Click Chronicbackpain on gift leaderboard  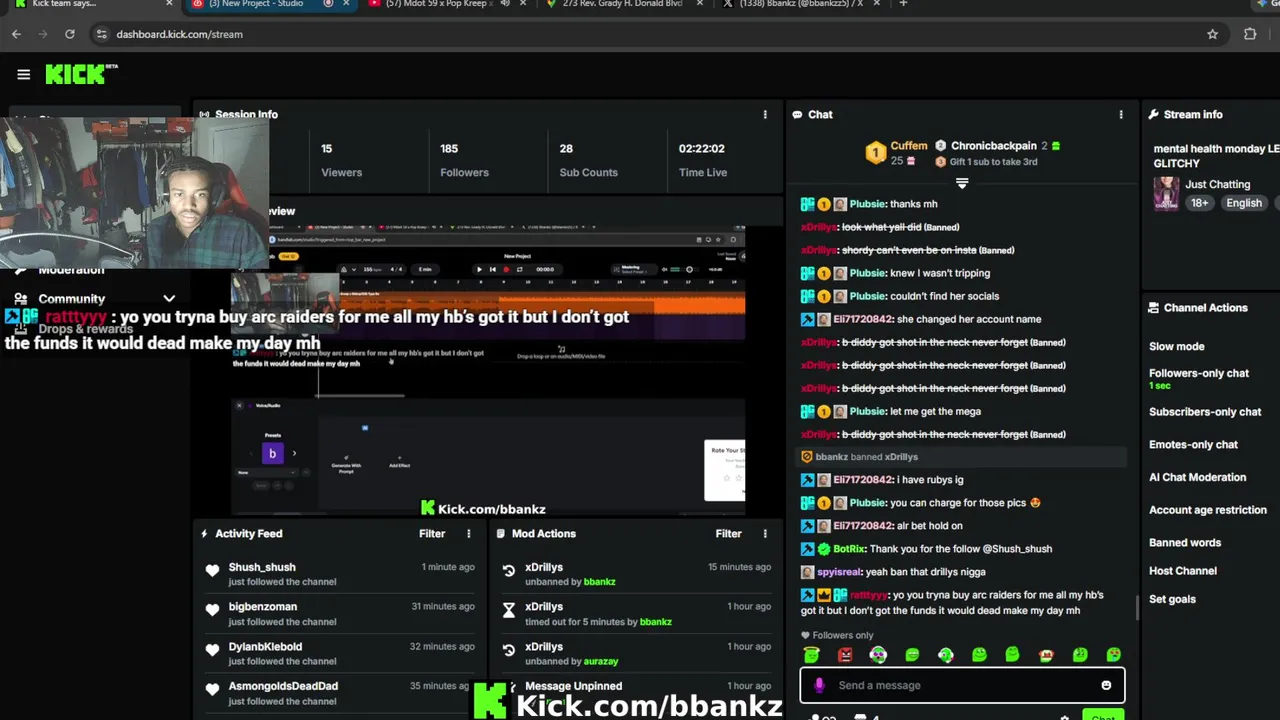[x=993, y=146]
